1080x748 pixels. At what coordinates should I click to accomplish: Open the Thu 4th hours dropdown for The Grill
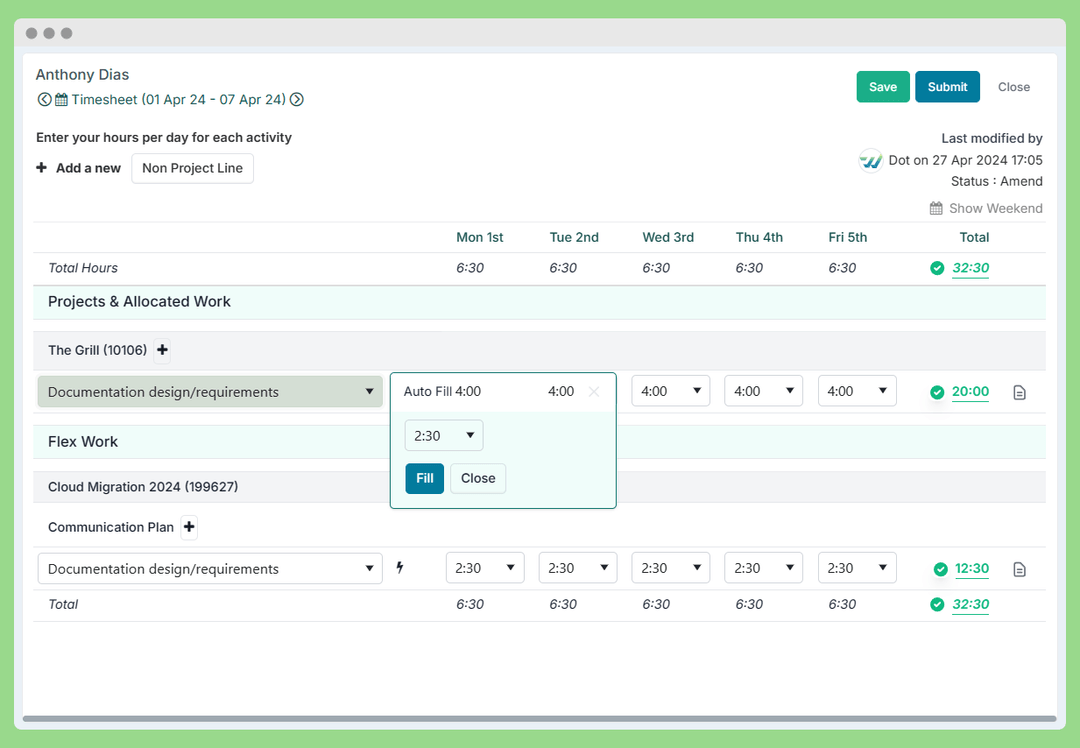coord(763,391)
